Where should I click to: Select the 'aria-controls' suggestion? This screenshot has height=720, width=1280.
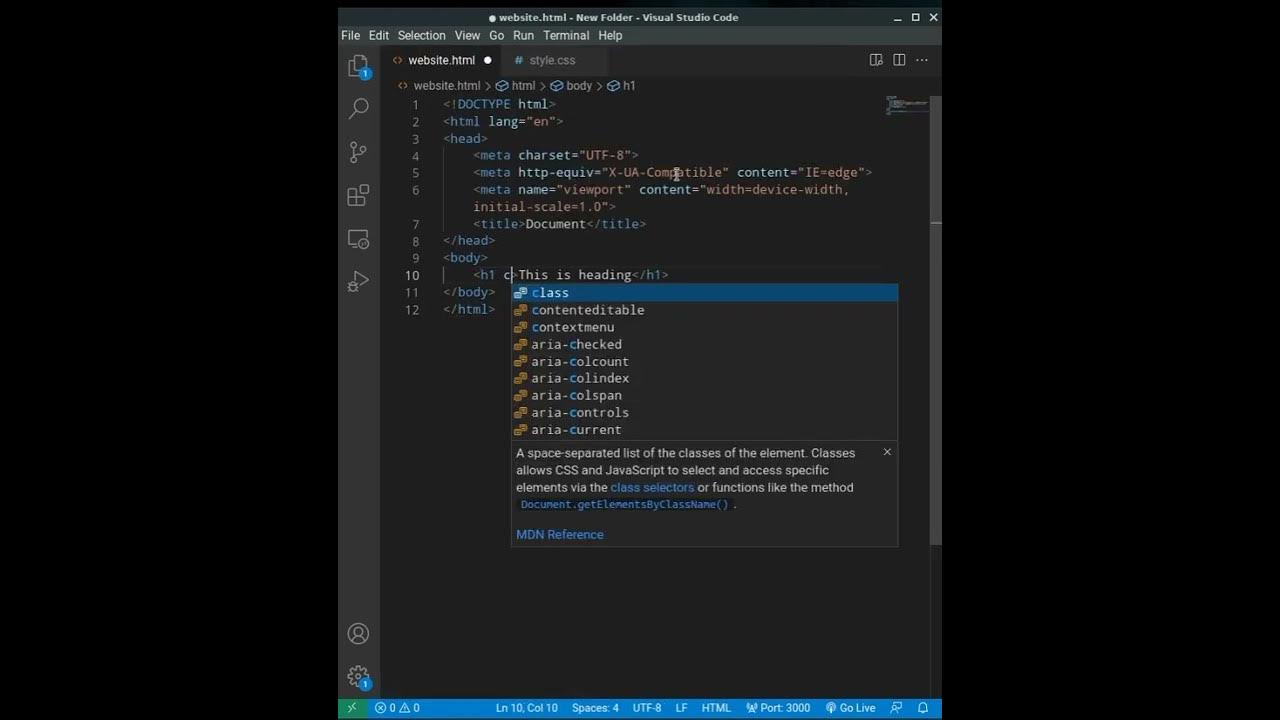point(705,412)
